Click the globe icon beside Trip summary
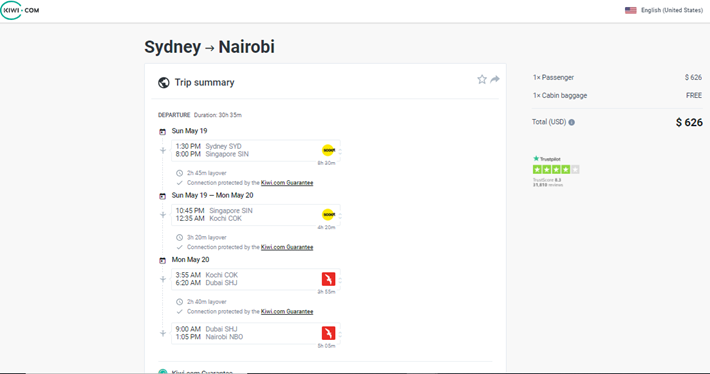 [163, 82]
